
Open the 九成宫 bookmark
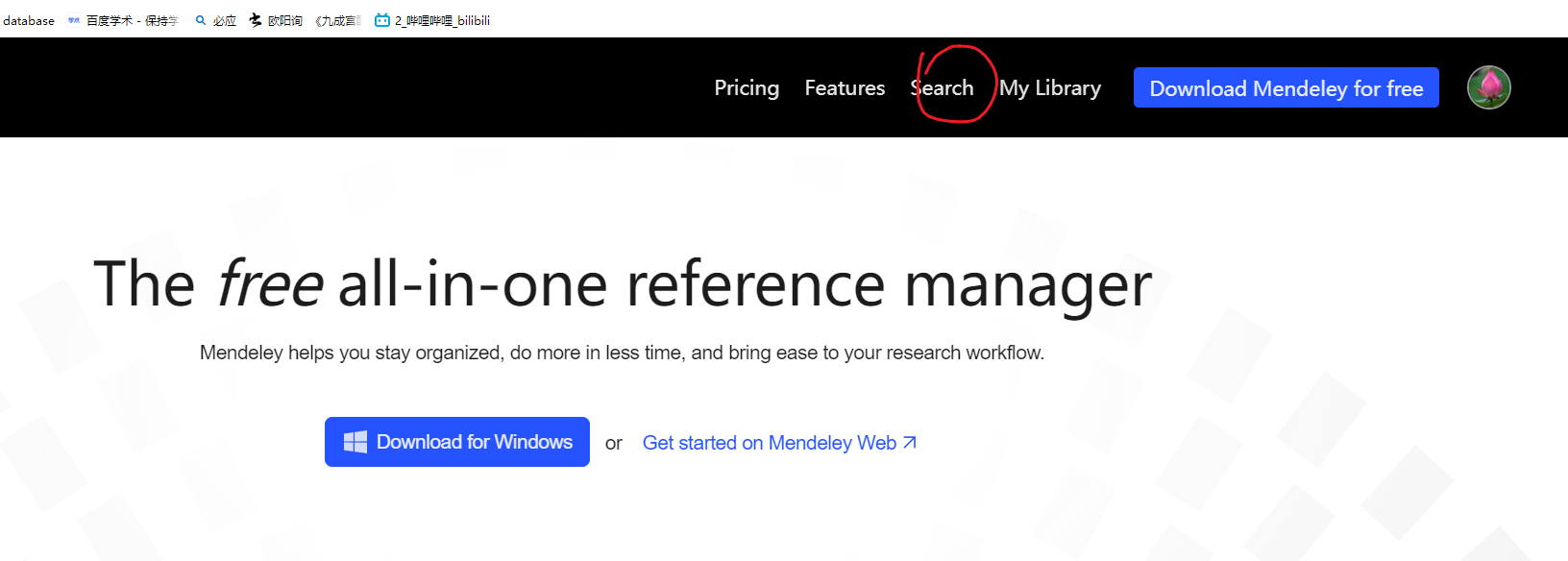pos(338,20)
